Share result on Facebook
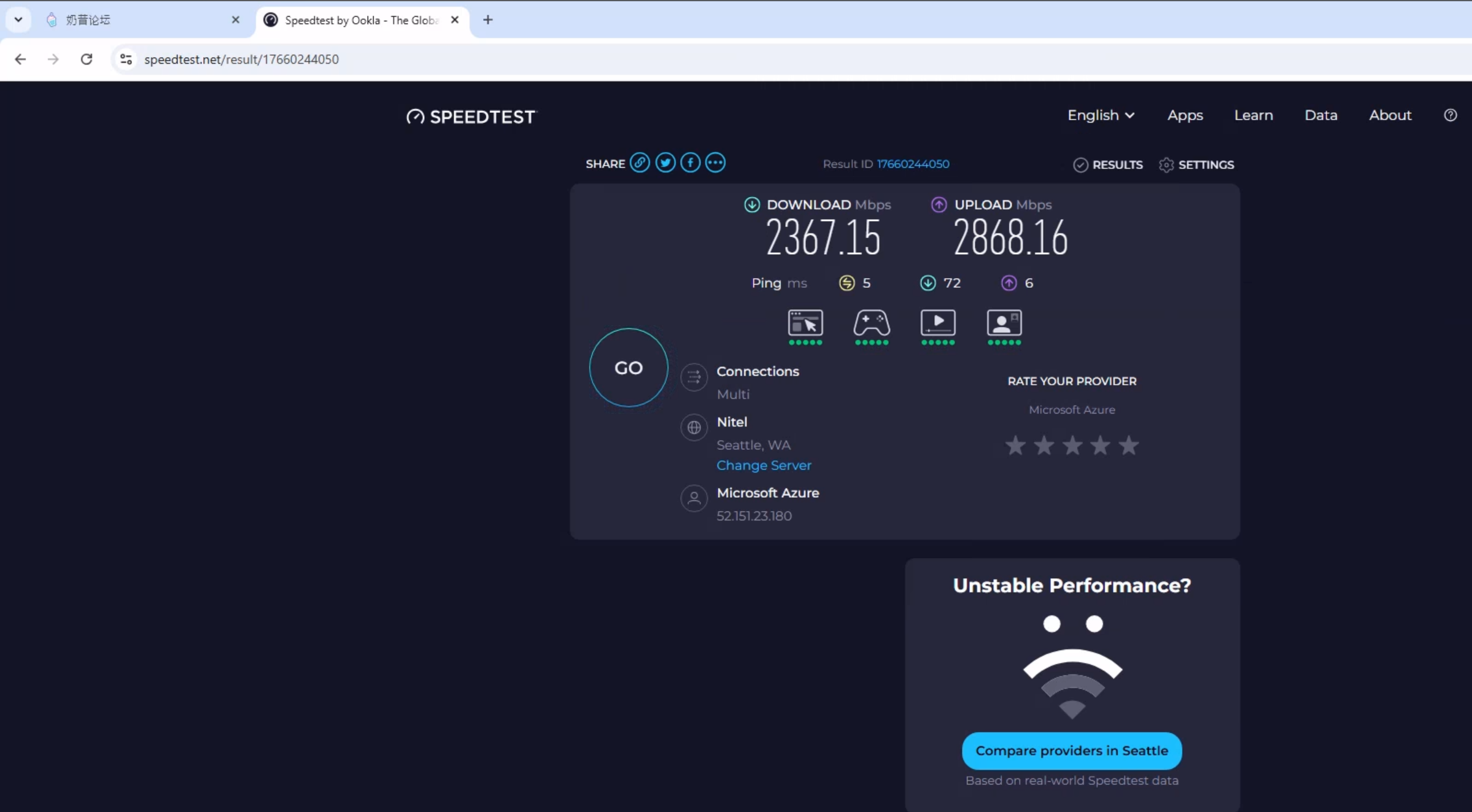Viewport: 1472px width, 812px height. (x=691, y=163)
